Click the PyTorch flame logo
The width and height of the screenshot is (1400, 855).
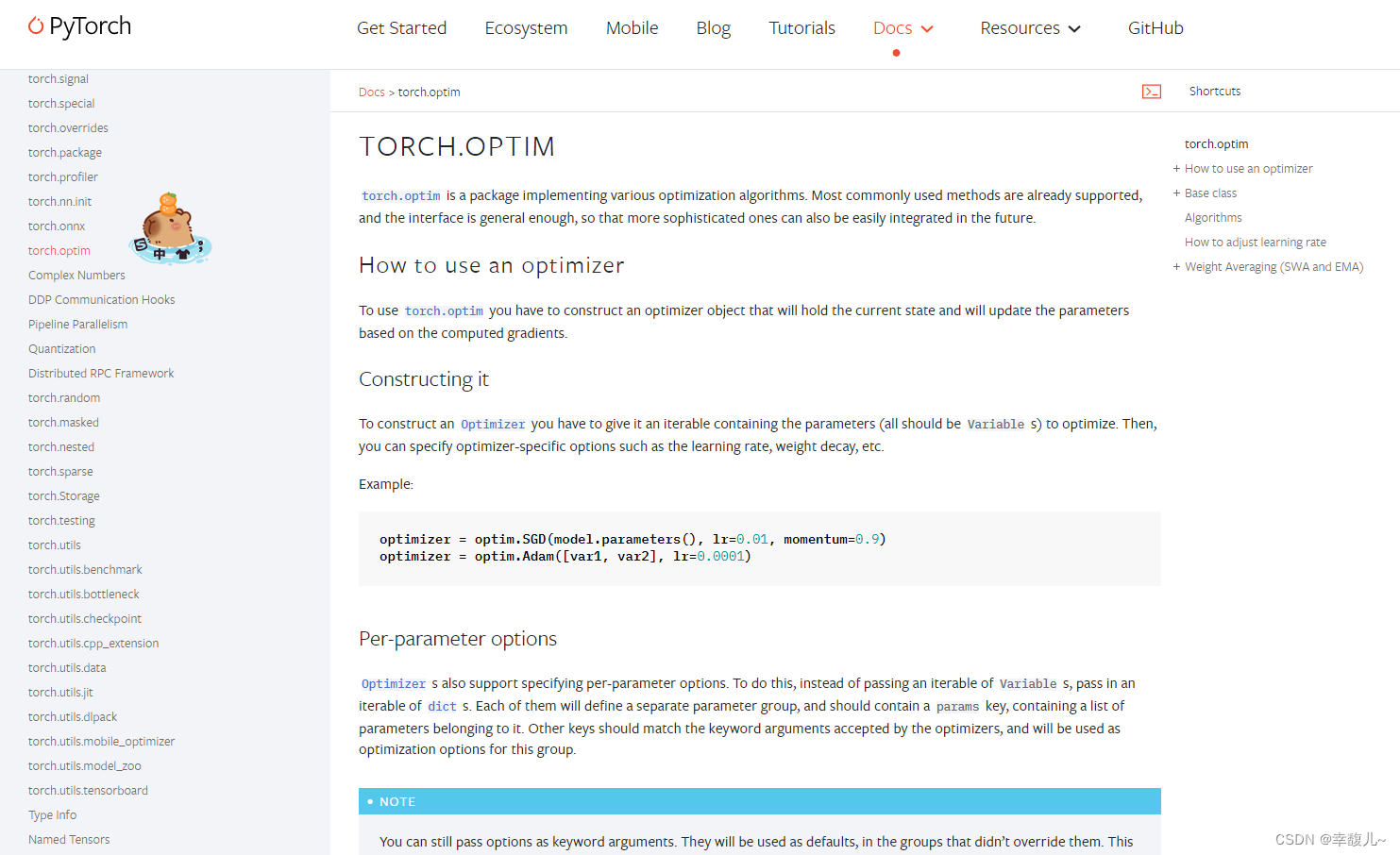click(36, 25)
